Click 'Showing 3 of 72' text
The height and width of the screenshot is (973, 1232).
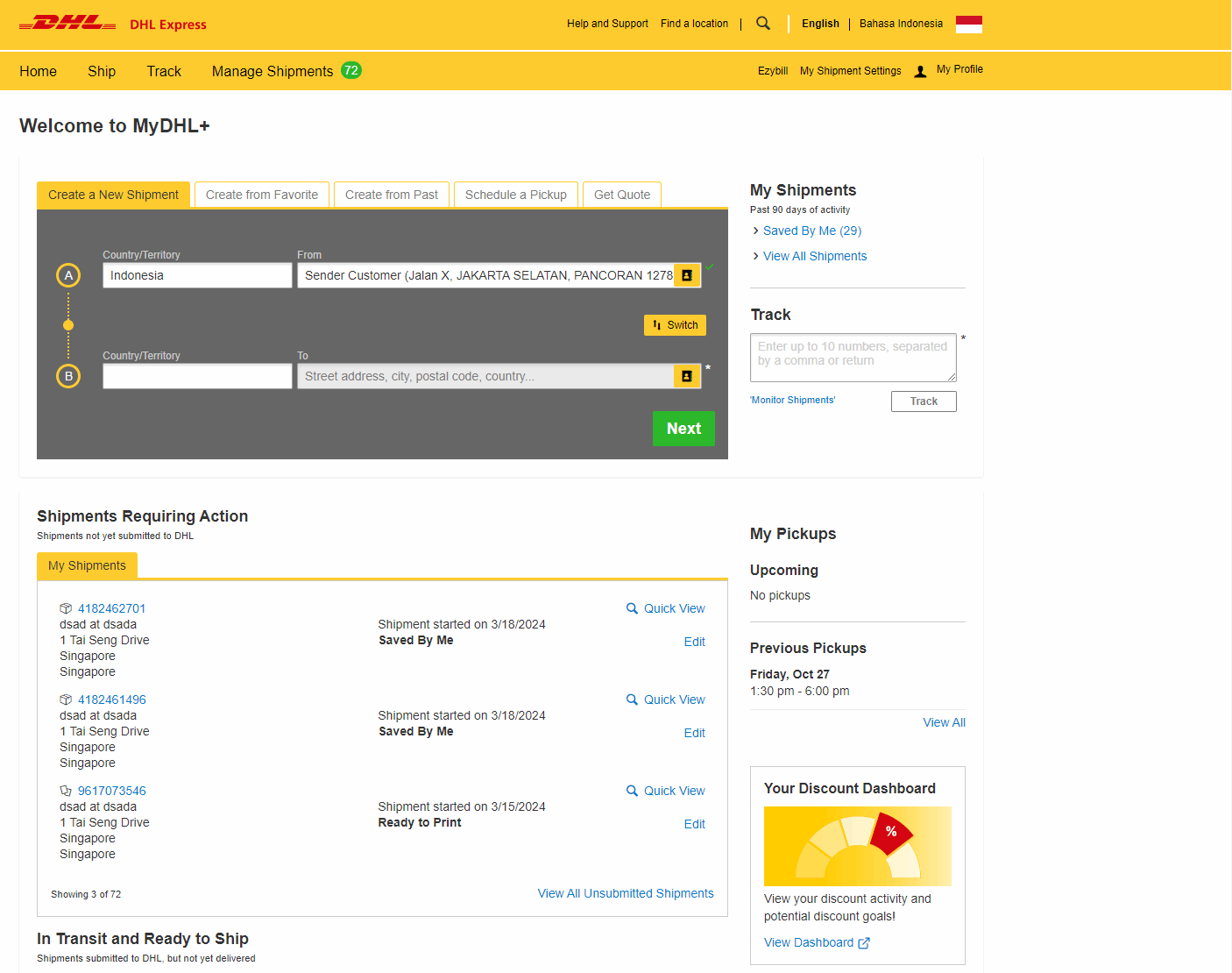pyautogui.click(x=86, y=894)
